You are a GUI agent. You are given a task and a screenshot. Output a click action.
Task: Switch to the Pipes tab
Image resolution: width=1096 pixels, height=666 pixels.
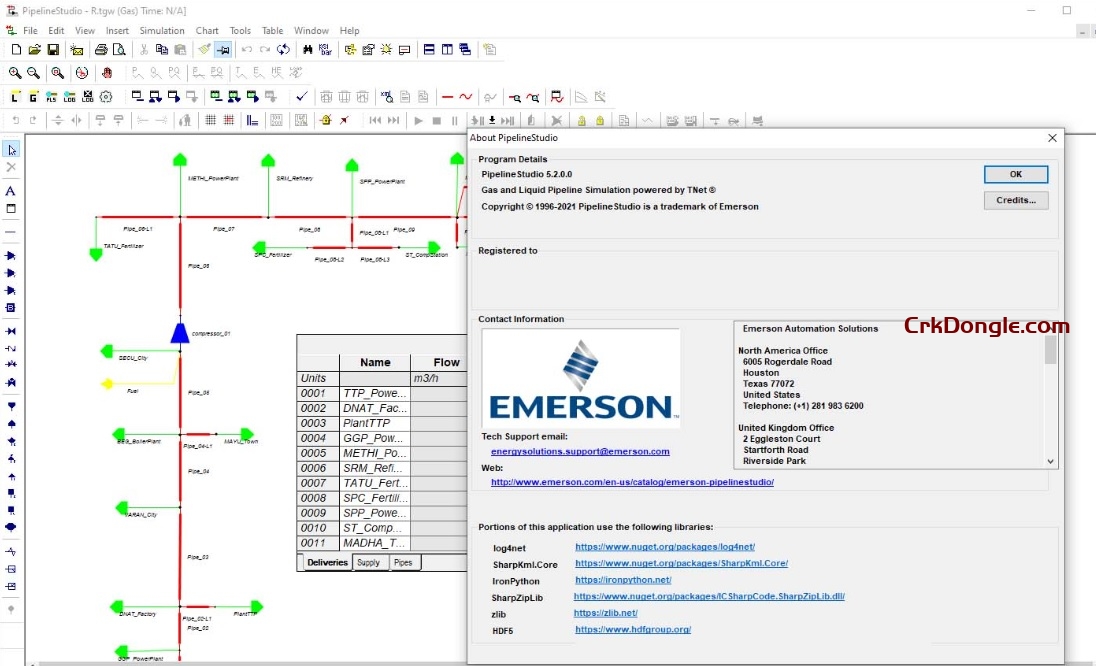[404, 562]
